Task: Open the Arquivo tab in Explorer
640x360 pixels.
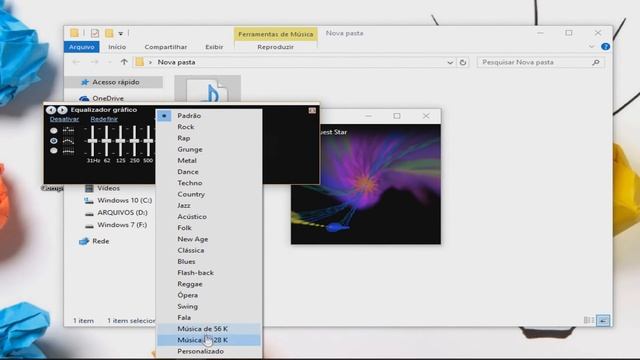Action: [x=82, y=47]
